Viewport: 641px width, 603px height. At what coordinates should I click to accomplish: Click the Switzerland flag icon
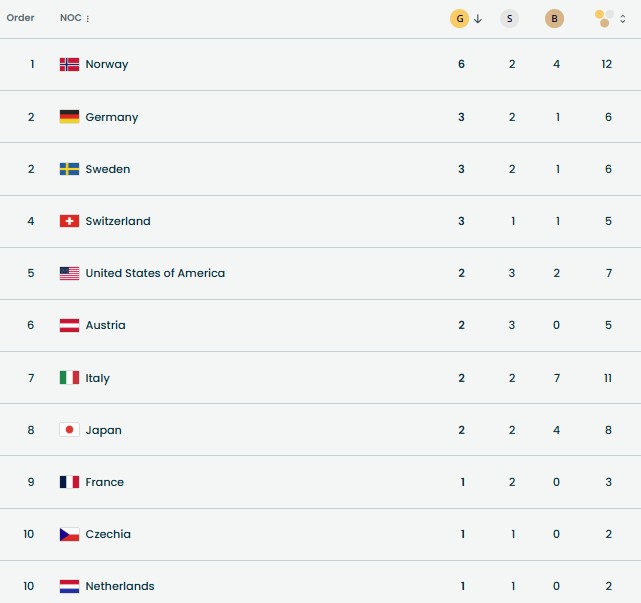tap(69, 221)
